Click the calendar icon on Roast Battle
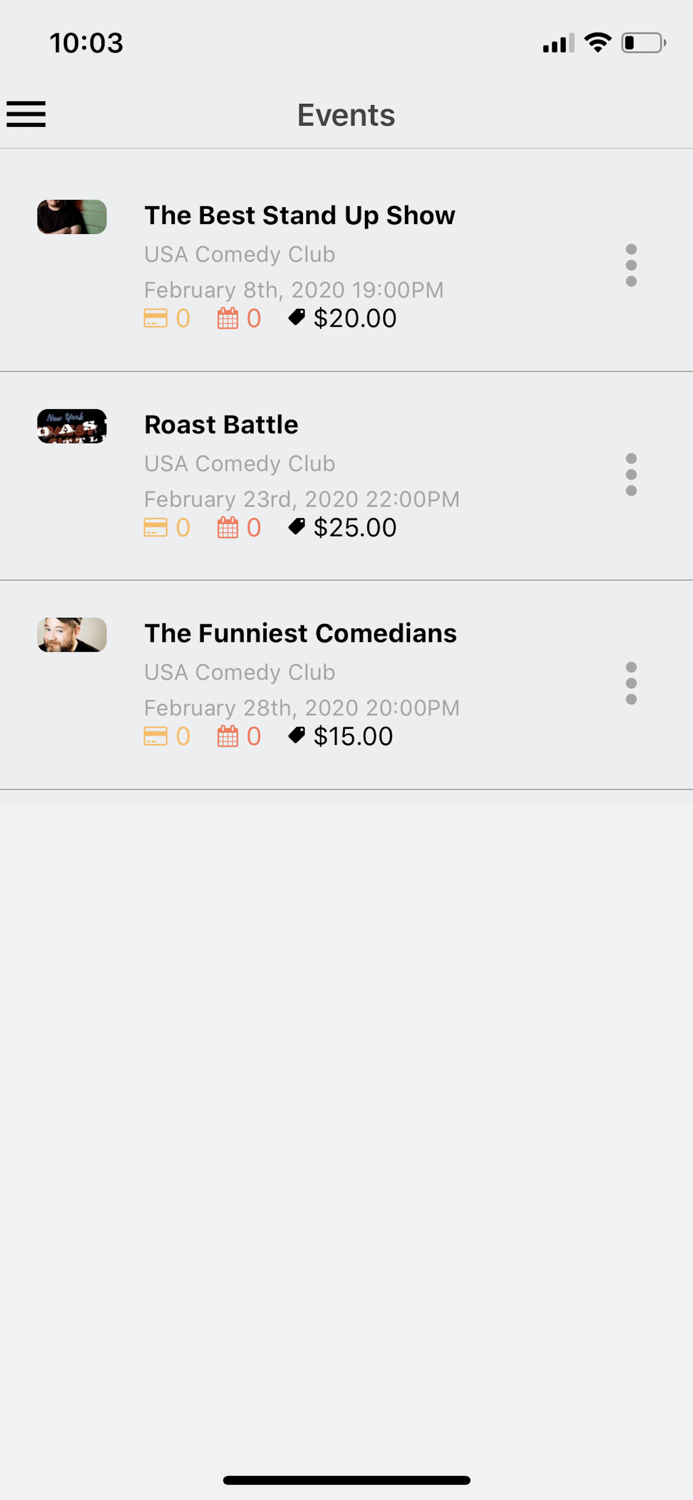This screenshot has width=693, height=1500. (x=228, y=527)
